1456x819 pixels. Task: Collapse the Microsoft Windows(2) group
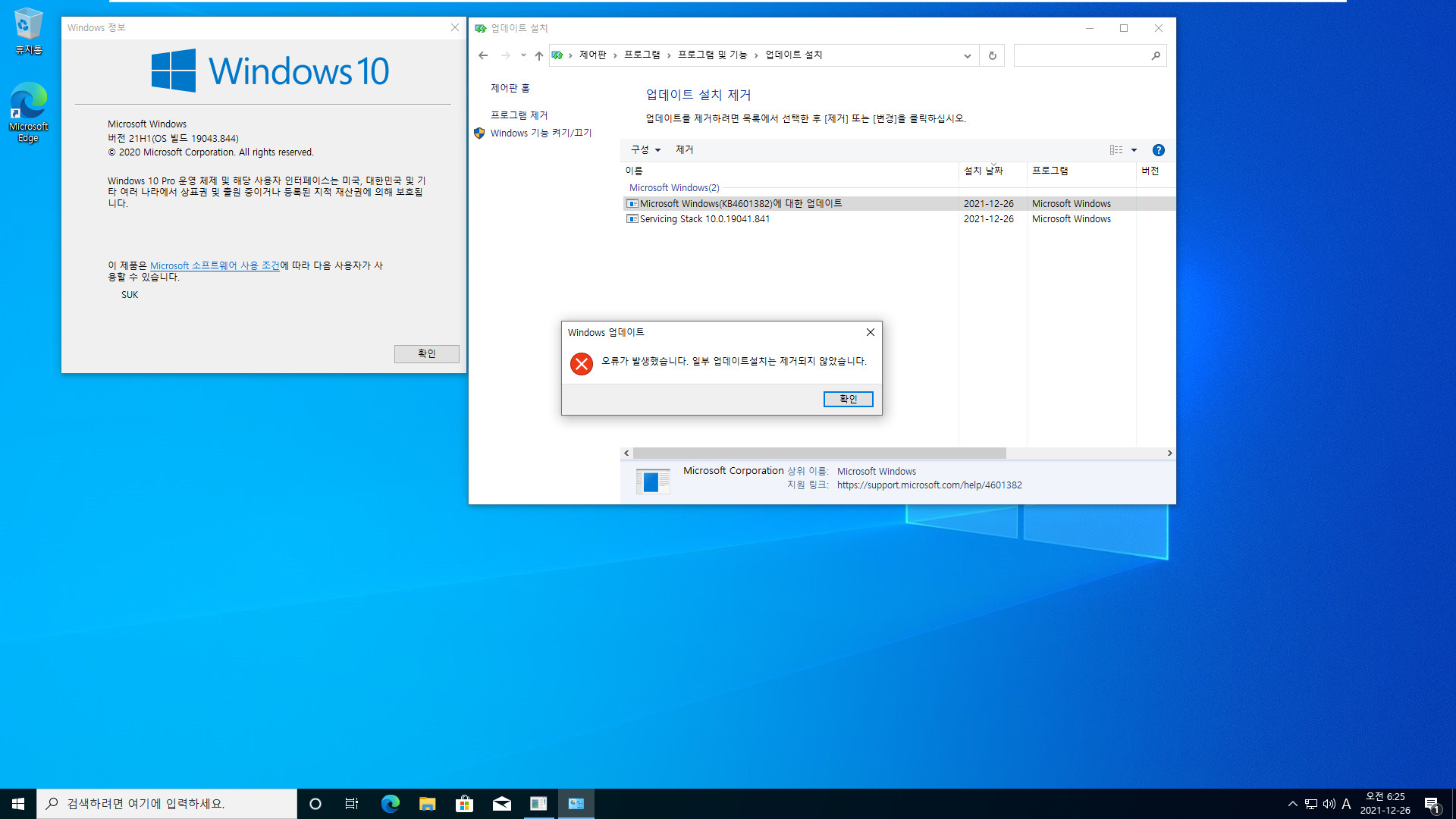click(x=674, y=188)
